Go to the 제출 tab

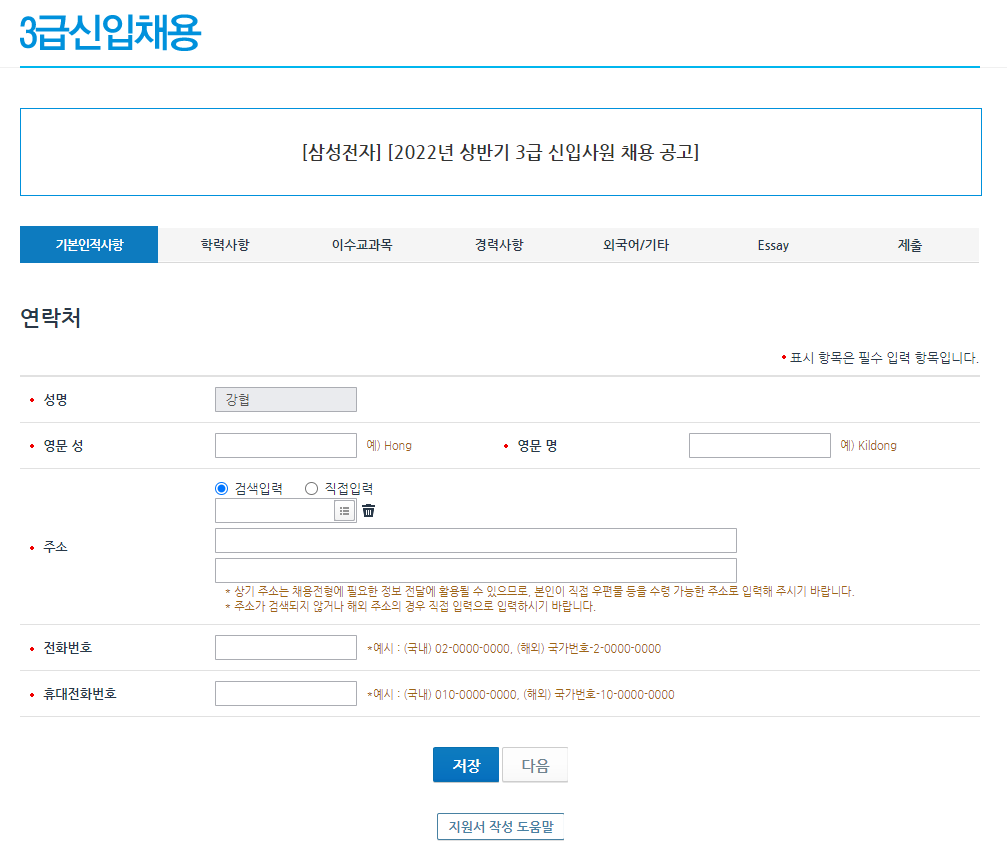tap(910, 245)
